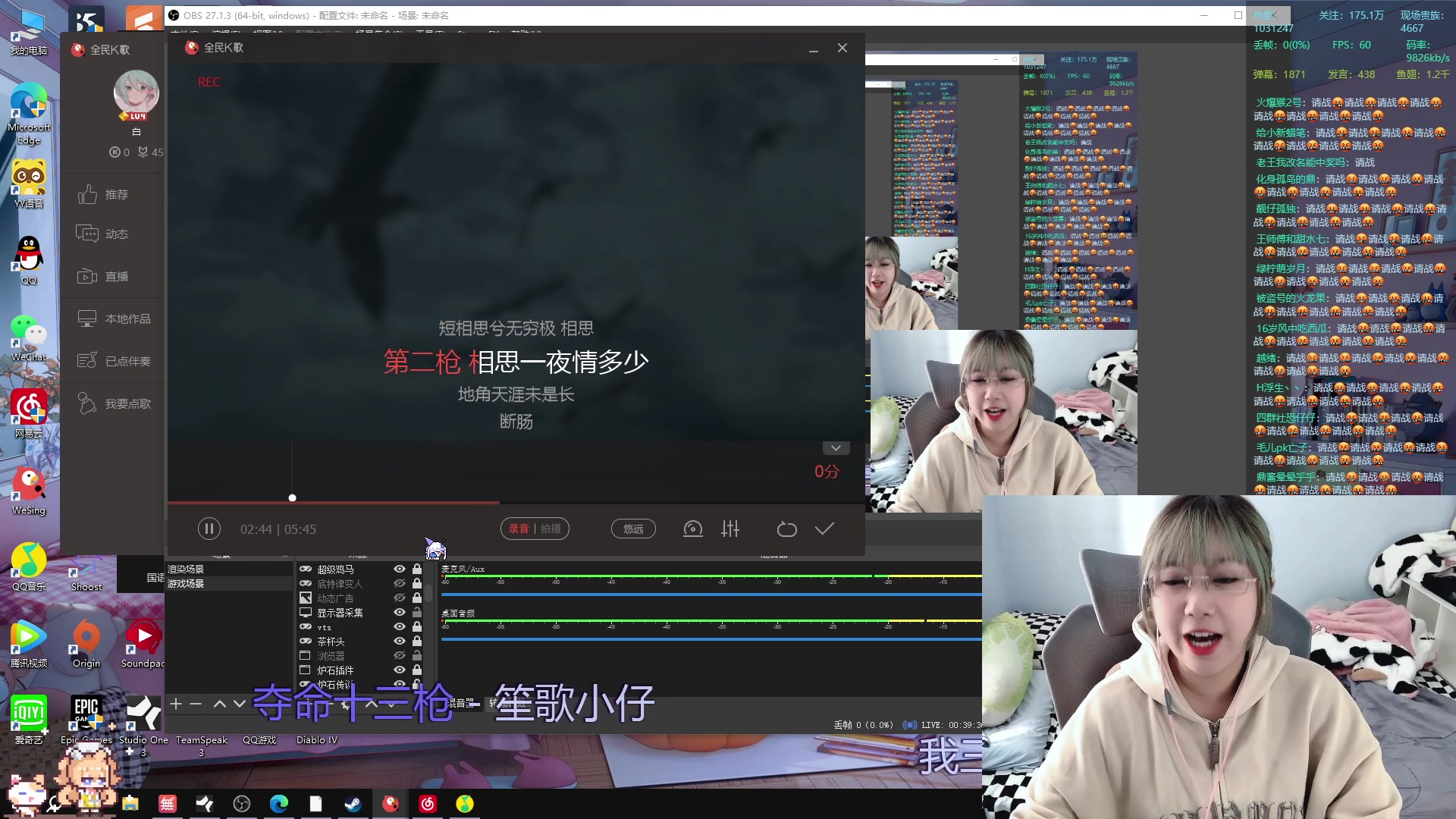
Task: Show the 动态广告 source
Action: point(399,598)
